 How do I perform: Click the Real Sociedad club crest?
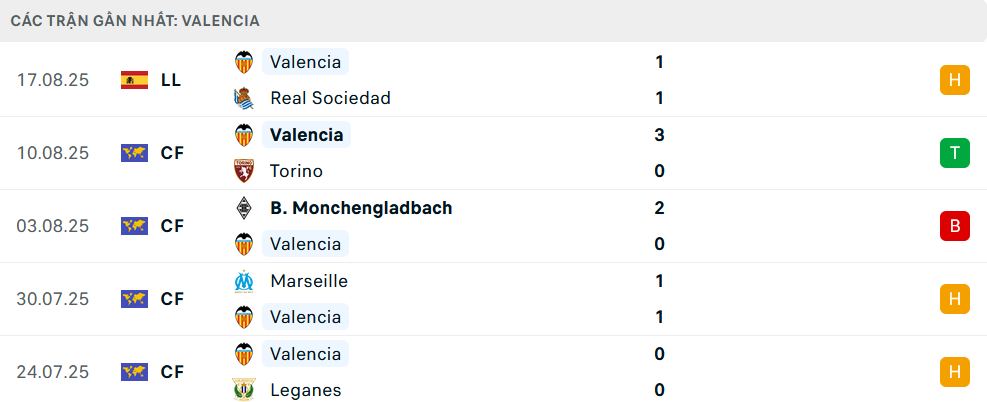[243, 98]
